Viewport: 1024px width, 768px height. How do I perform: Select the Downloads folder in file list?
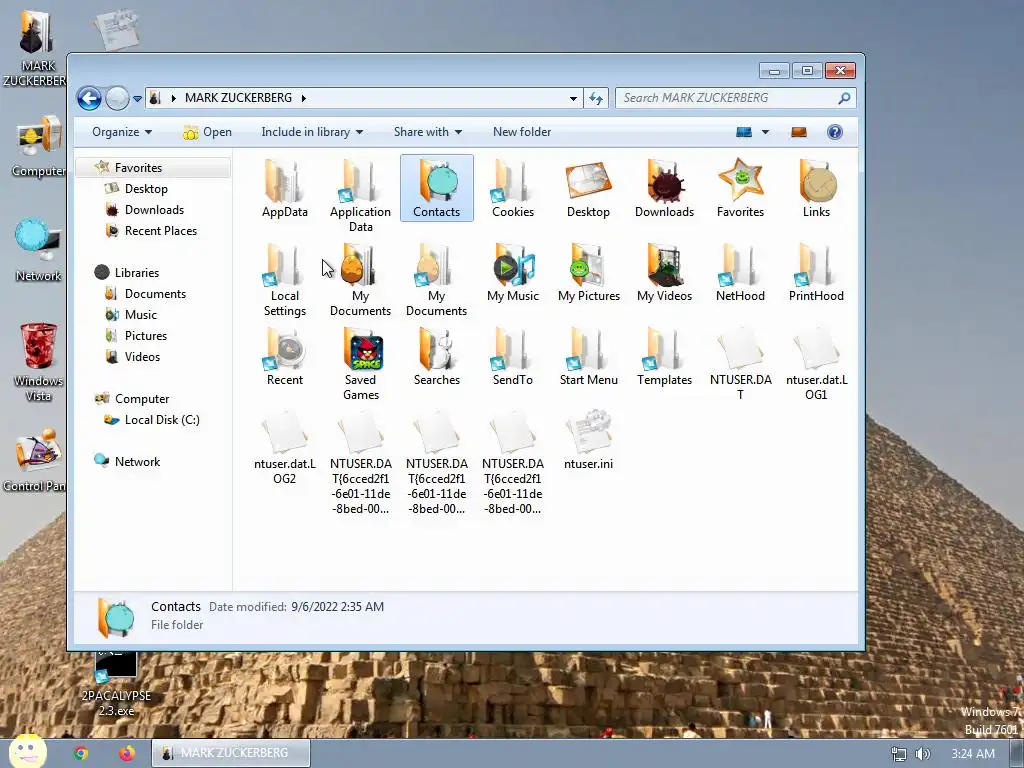664,189
